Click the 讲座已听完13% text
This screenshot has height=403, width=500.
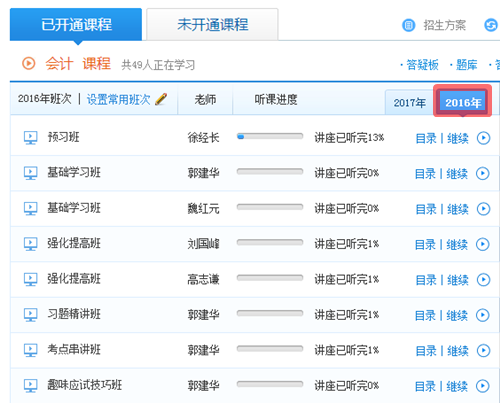click(x=349, y=138)
